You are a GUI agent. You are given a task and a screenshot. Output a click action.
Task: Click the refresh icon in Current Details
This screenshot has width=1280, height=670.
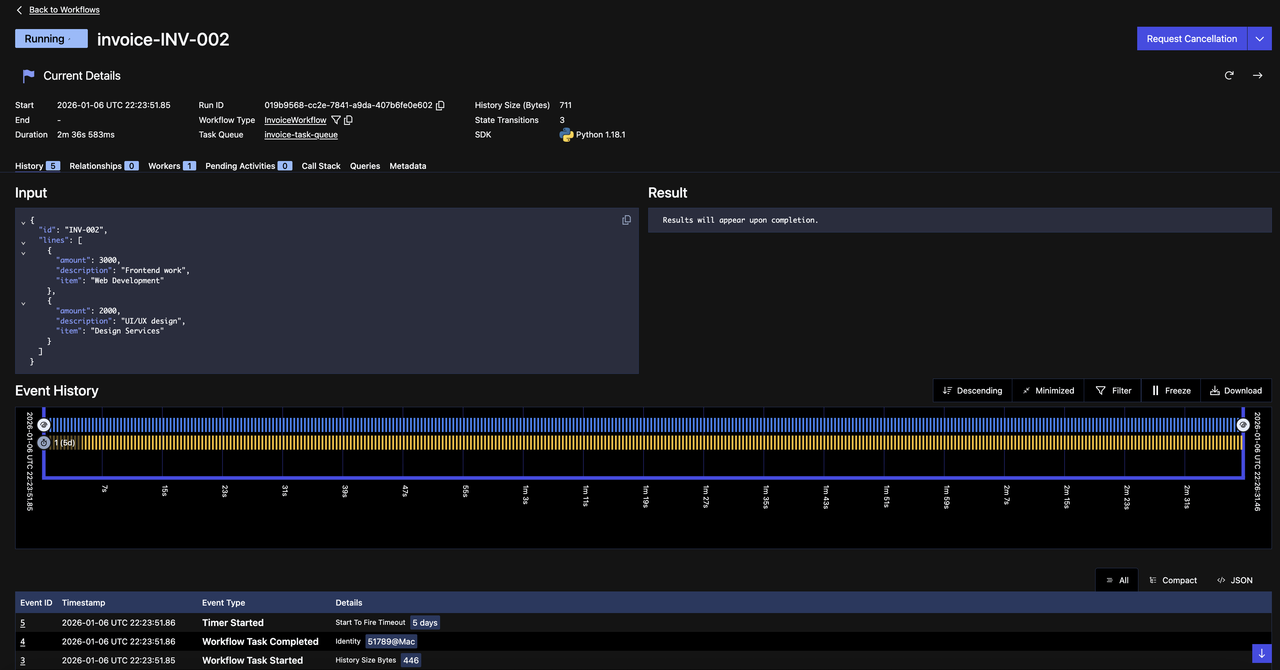coord(1229,75)
